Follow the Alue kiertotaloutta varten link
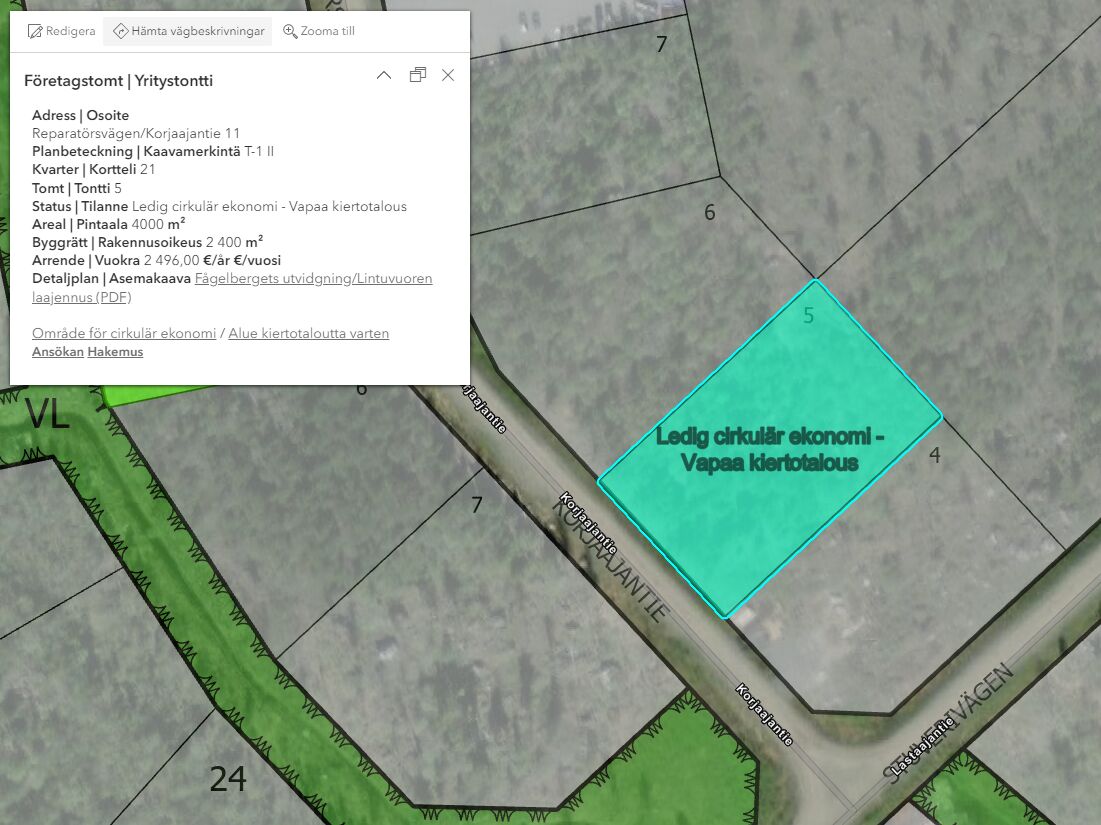 (308, 333)
